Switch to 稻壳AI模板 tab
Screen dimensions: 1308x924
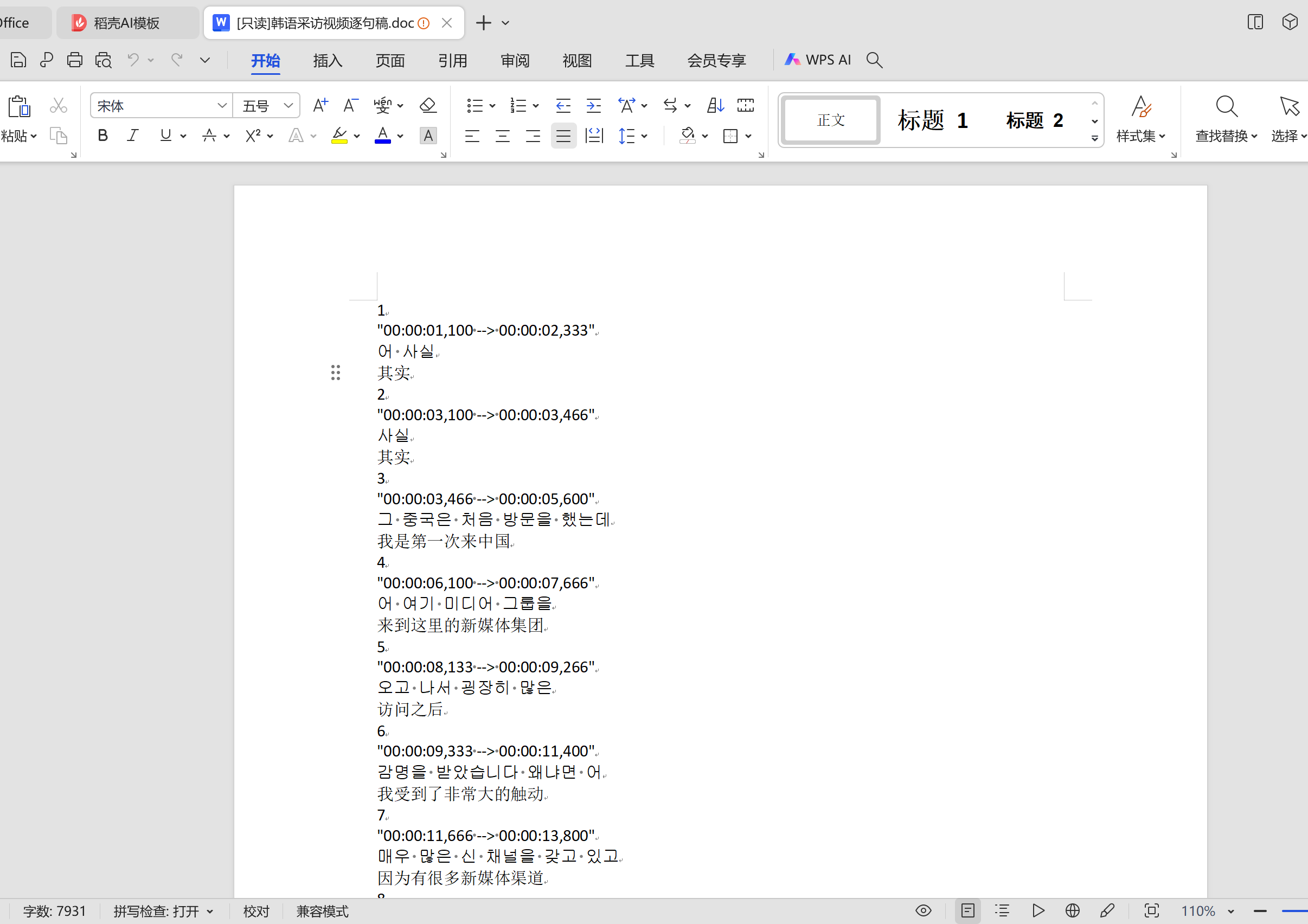coord(127,23)
